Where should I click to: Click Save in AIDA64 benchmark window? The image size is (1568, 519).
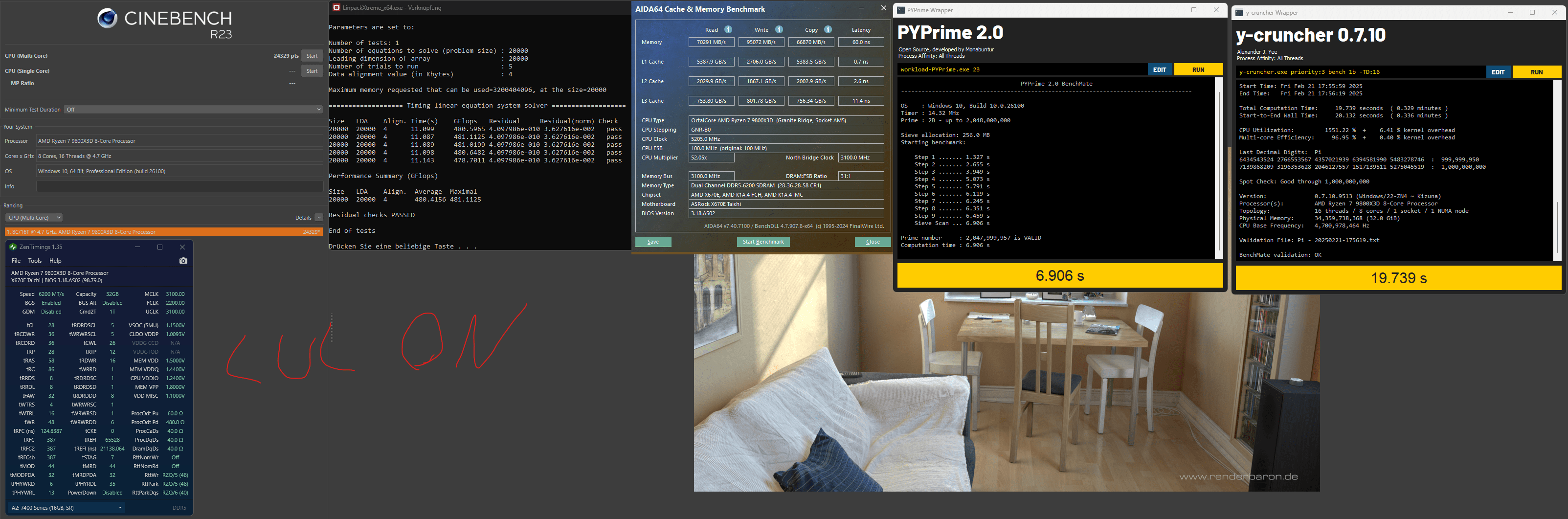point(653,242)
